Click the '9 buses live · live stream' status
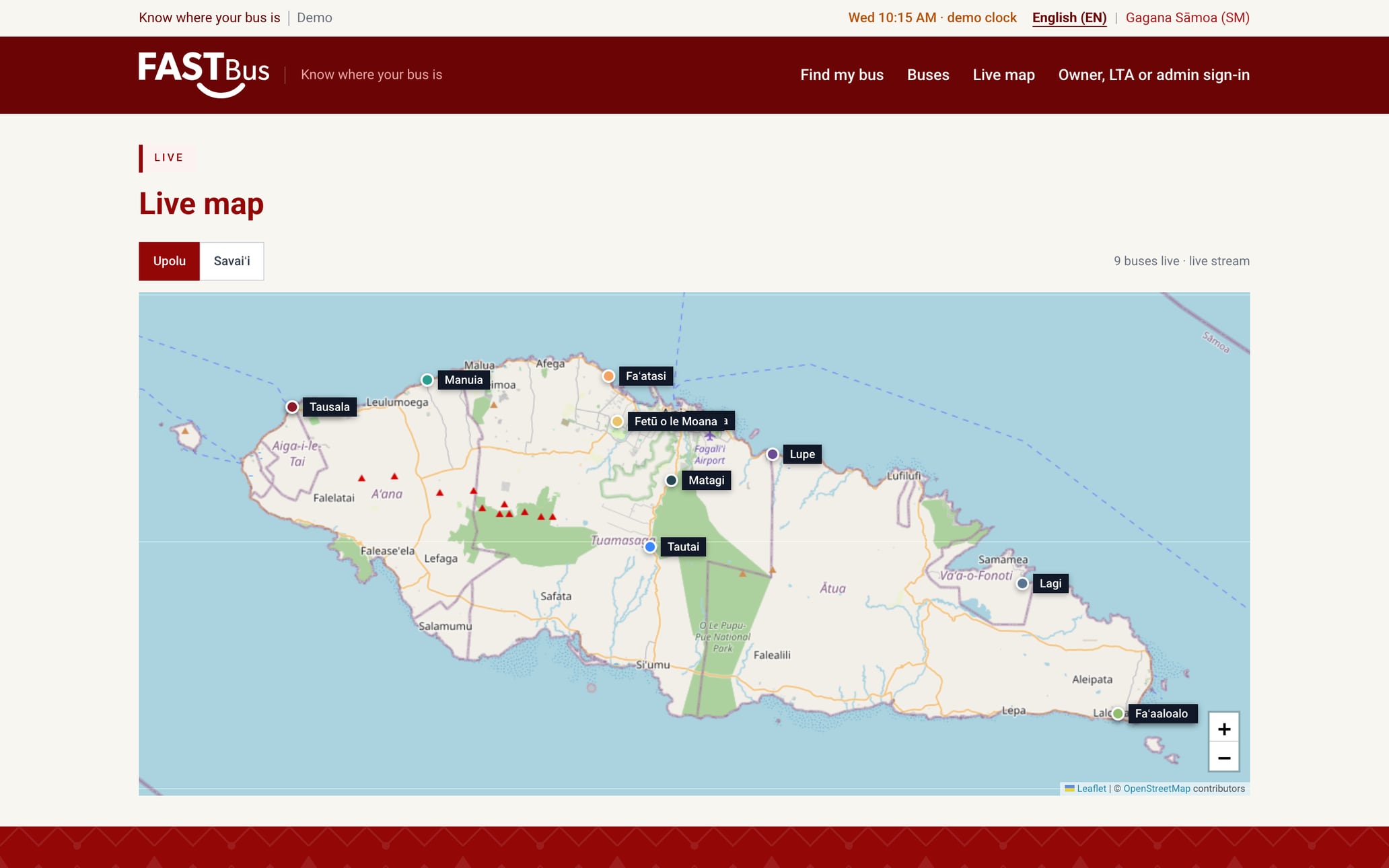The width and height of the screenshot is (1389, 868). 1181,261
